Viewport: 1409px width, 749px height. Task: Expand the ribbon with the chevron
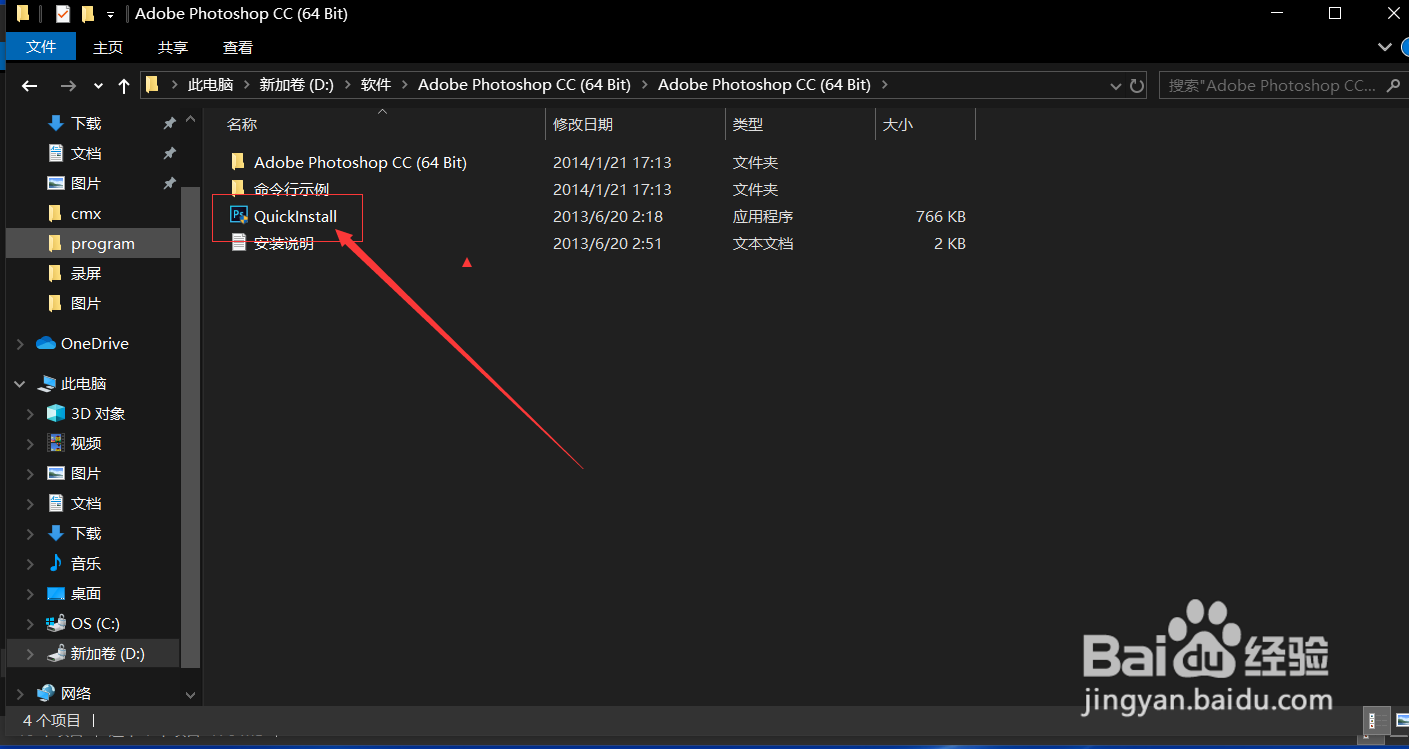1384,47
